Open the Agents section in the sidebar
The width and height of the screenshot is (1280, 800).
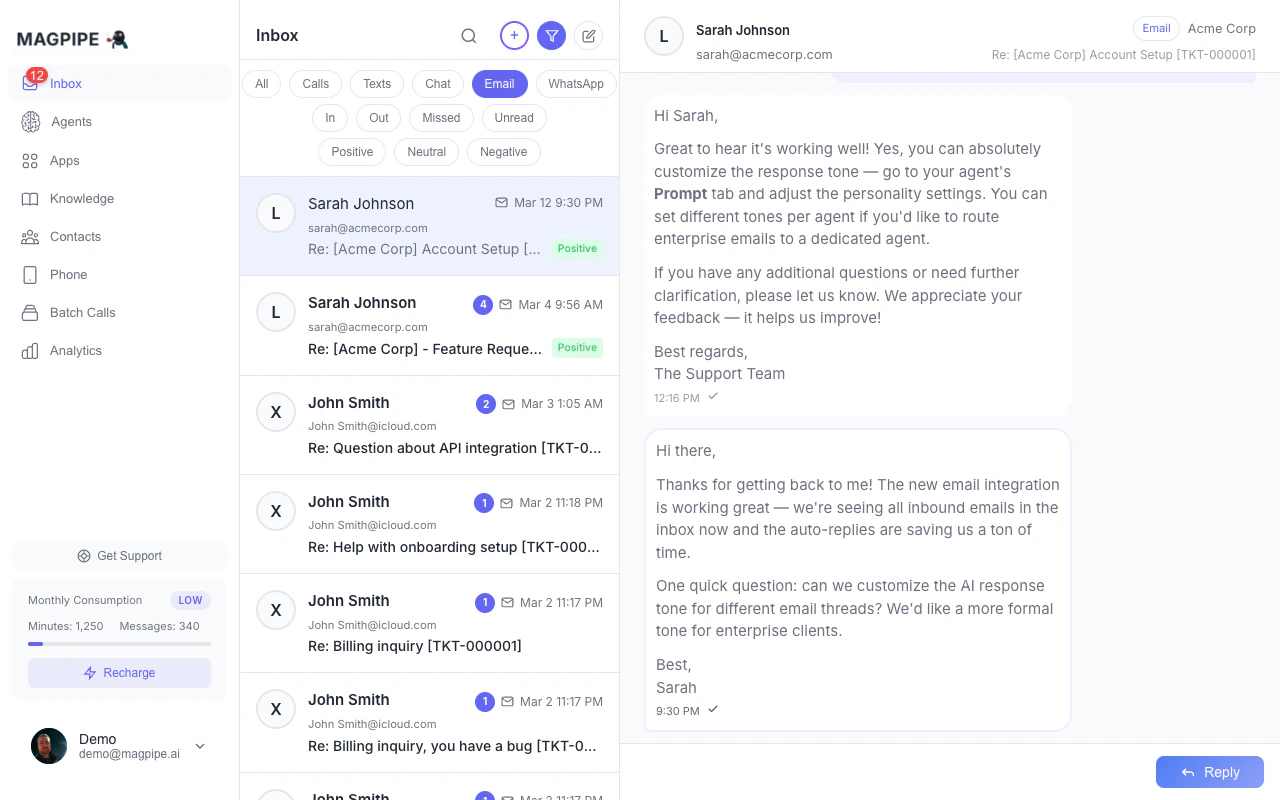click(70, 122)
